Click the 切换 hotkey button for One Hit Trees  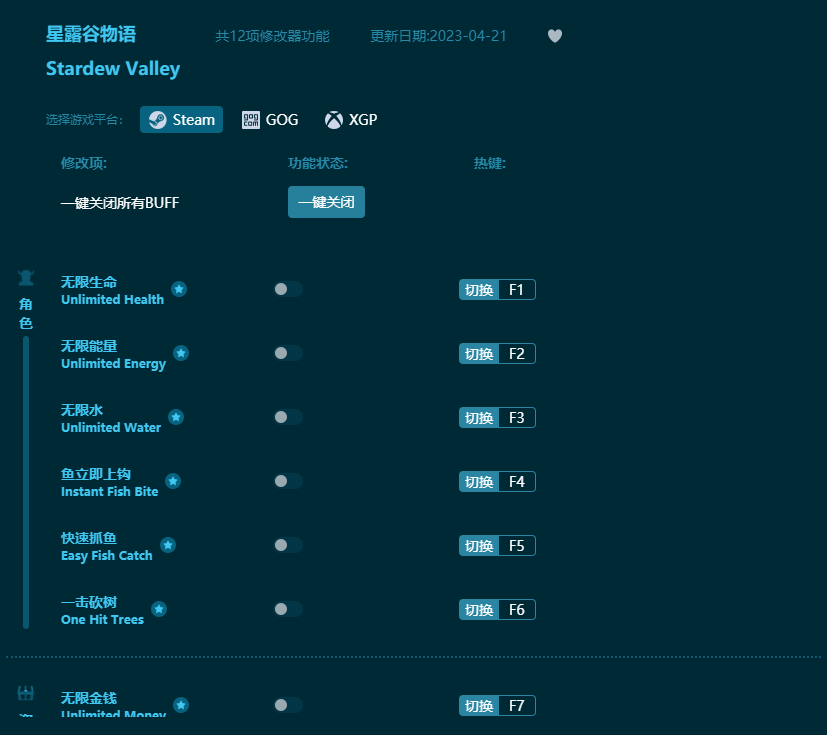[x=479, y=609]
